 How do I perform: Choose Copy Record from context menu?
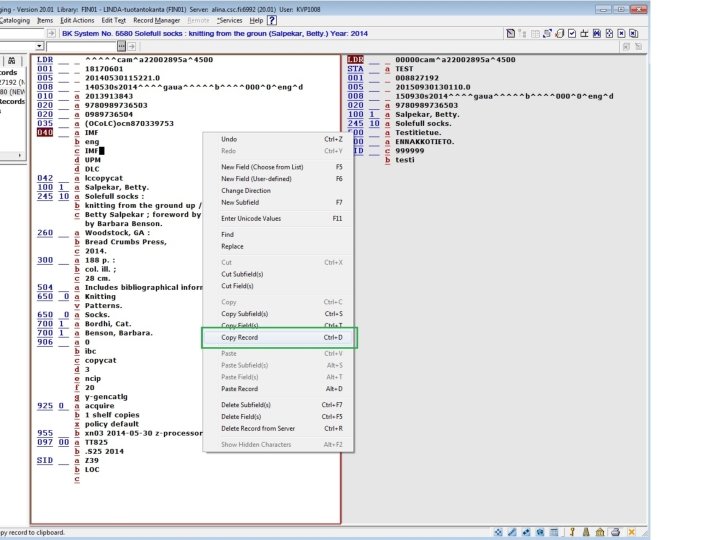pos(278,338)
